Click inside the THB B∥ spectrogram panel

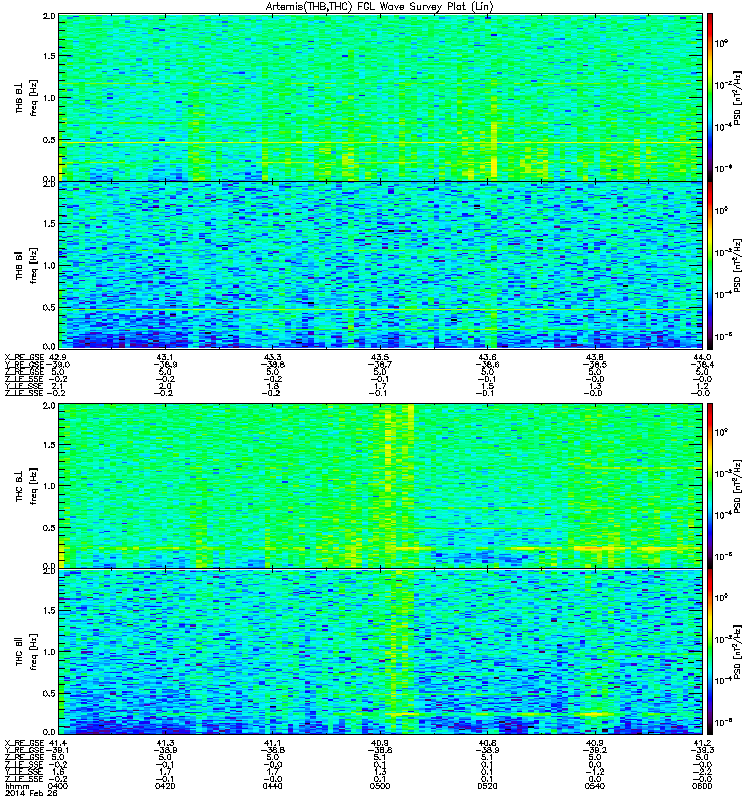380,265
